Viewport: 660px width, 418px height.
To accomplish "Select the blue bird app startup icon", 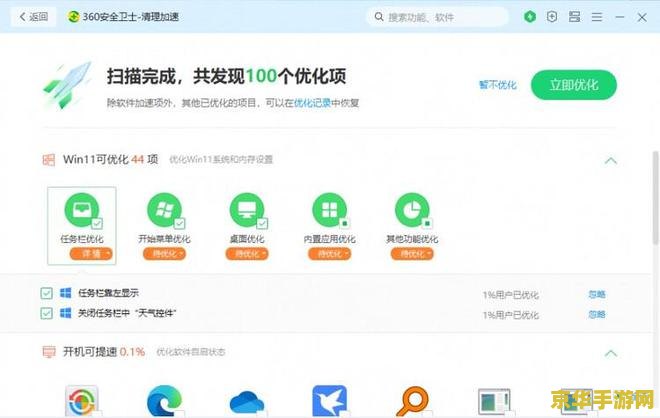I will [x=329, y=401].
